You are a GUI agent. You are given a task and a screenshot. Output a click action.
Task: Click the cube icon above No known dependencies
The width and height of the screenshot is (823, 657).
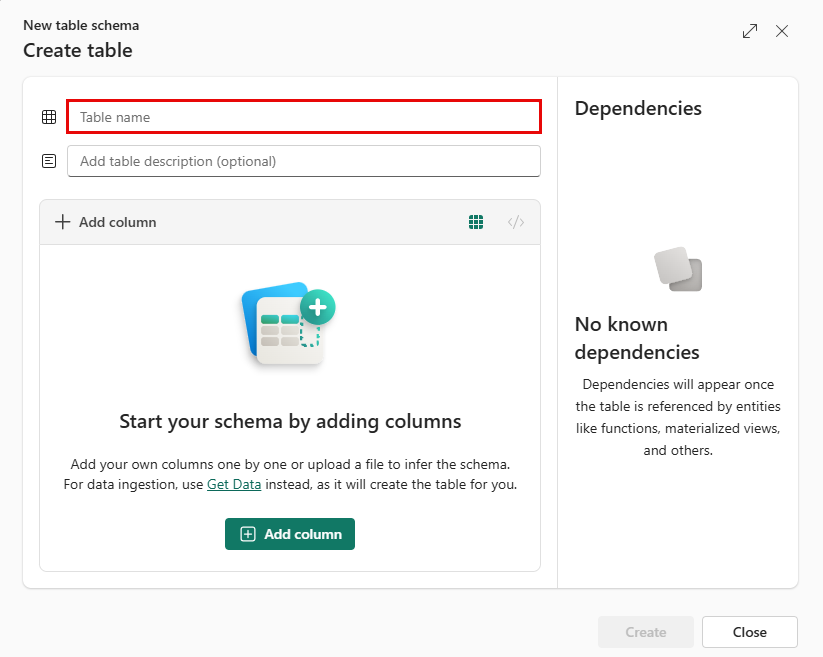pyautogui.click(x=678, y=266)
